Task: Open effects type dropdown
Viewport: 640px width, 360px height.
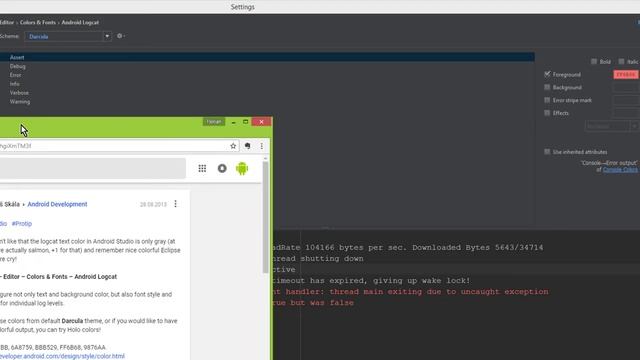Action: 611,126
